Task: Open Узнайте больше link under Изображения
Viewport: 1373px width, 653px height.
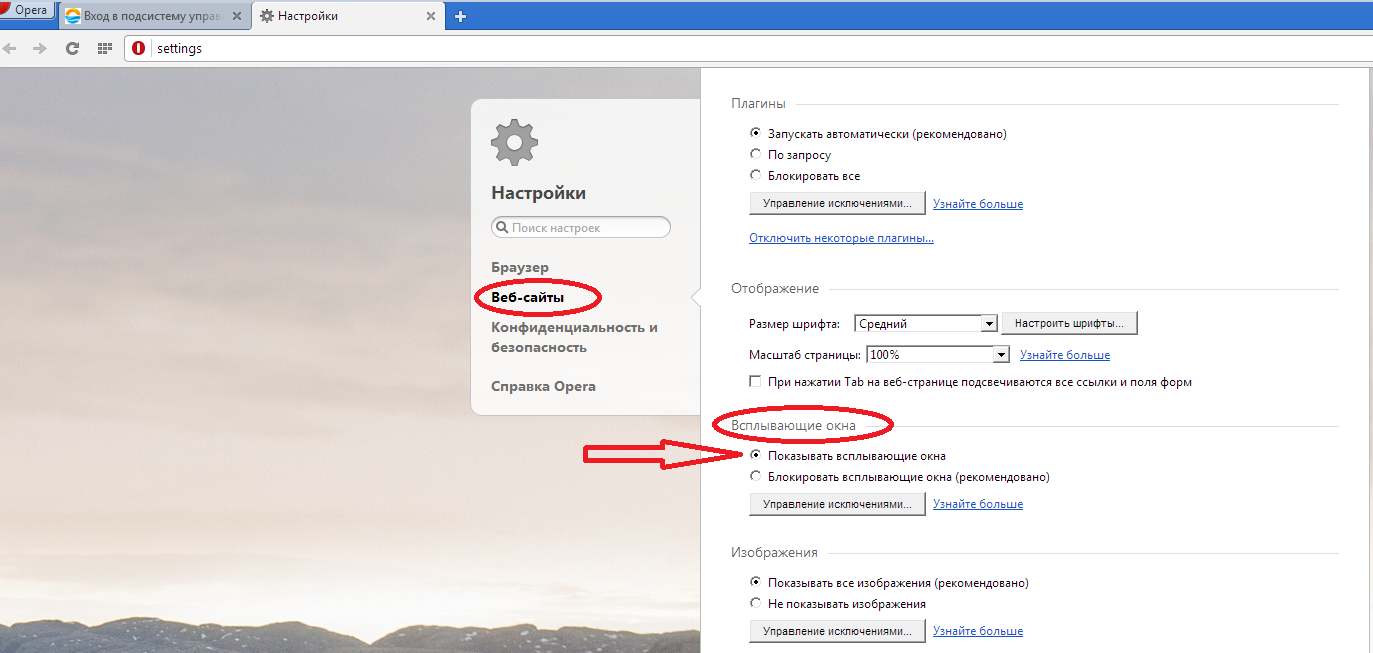Action: pos(978,631)
